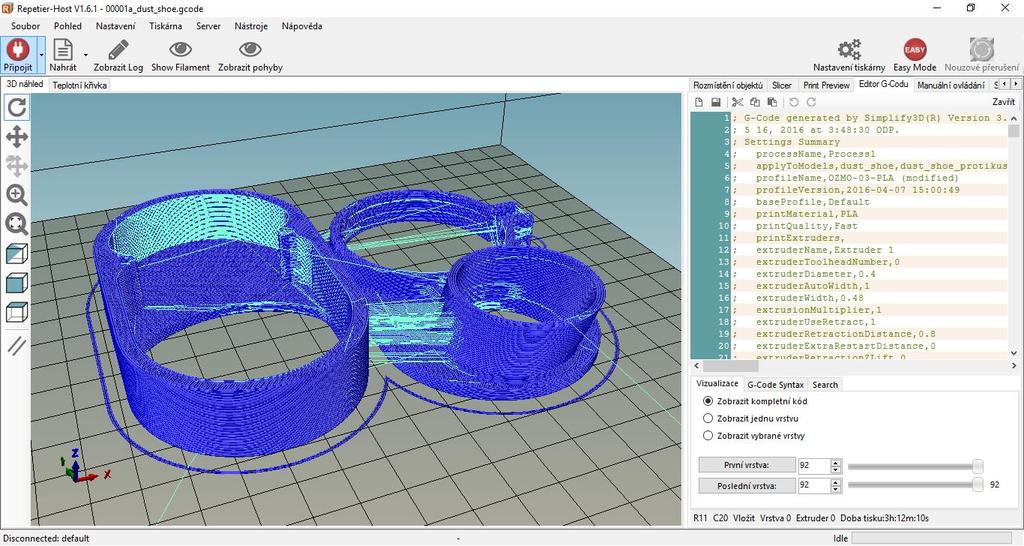The height and width of the screenshot is (546, 1024).
Task: Click the zoom to fit icon
Action: [16, 224]
